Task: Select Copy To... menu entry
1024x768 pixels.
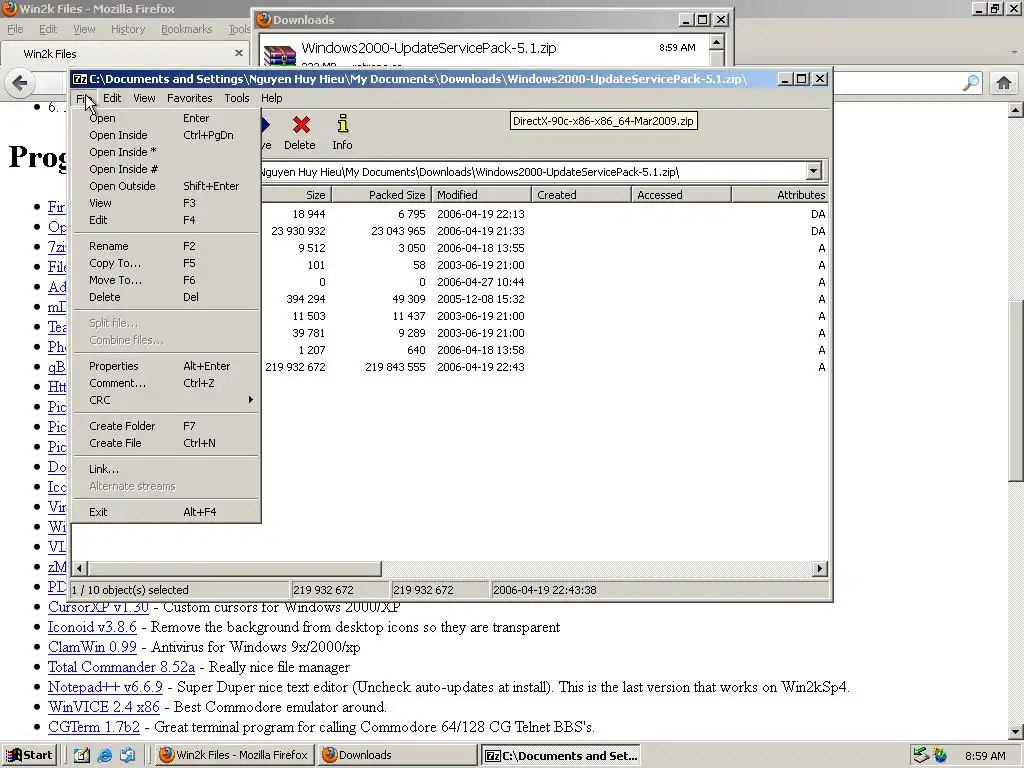Action: click(x=166, y=263)
